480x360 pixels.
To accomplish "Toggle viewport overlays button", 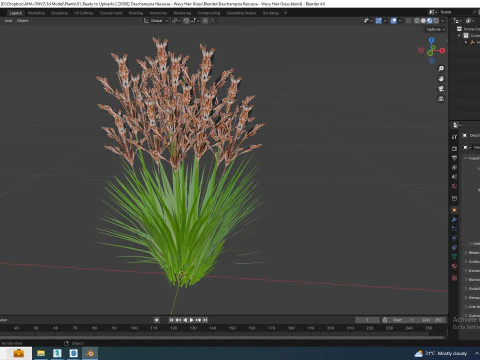I will pos(394,21).
